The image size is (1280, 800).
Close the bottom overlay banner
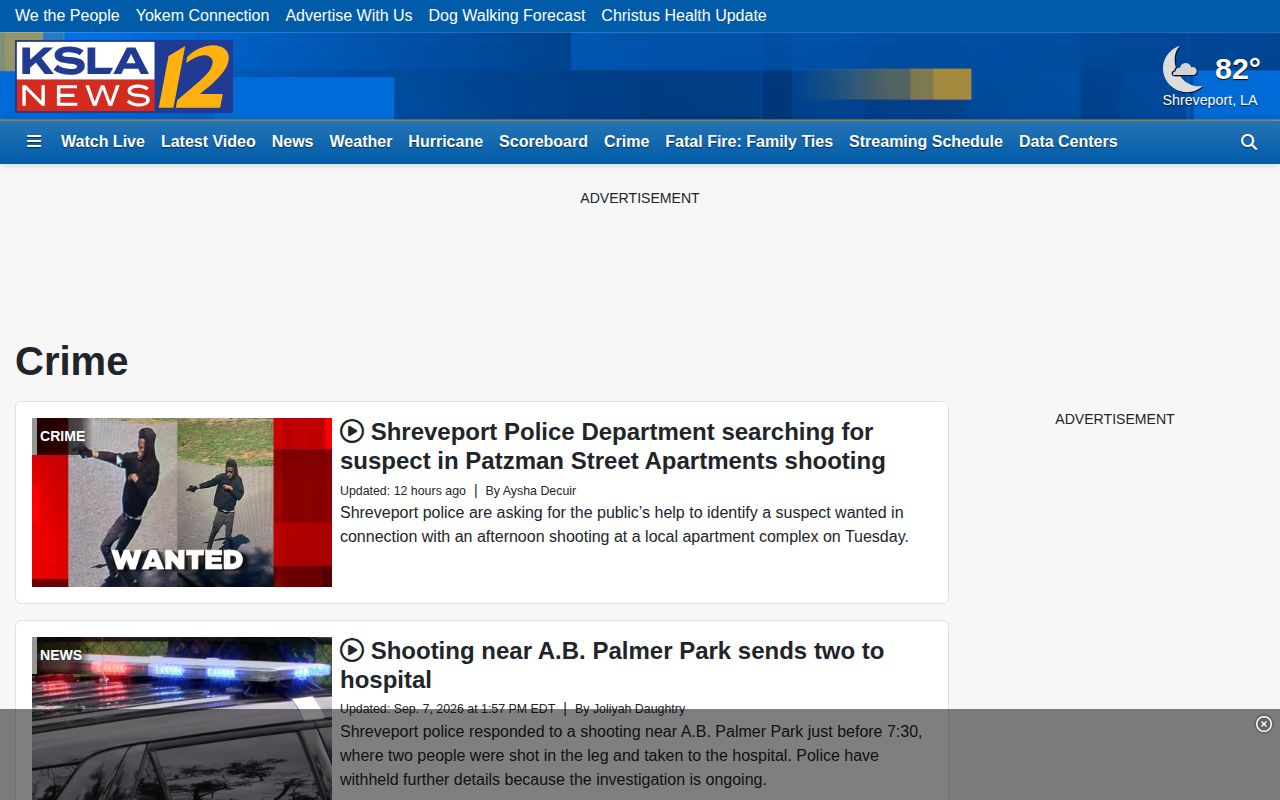1264,724
